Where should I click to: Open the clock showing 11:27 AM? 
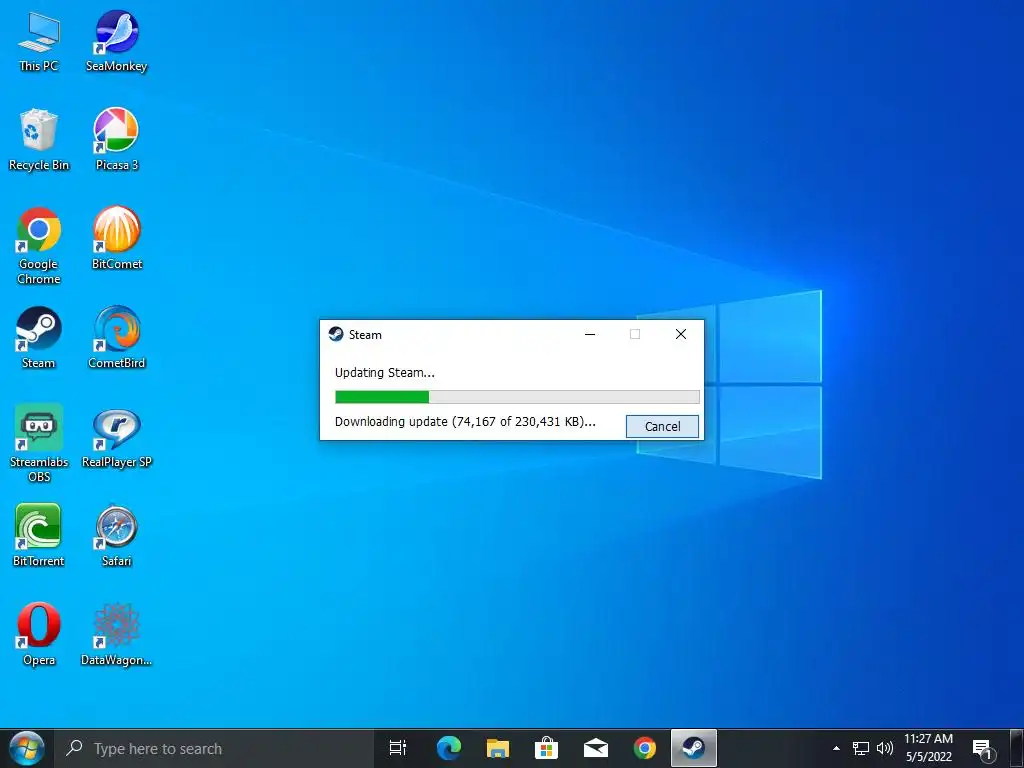928,748
